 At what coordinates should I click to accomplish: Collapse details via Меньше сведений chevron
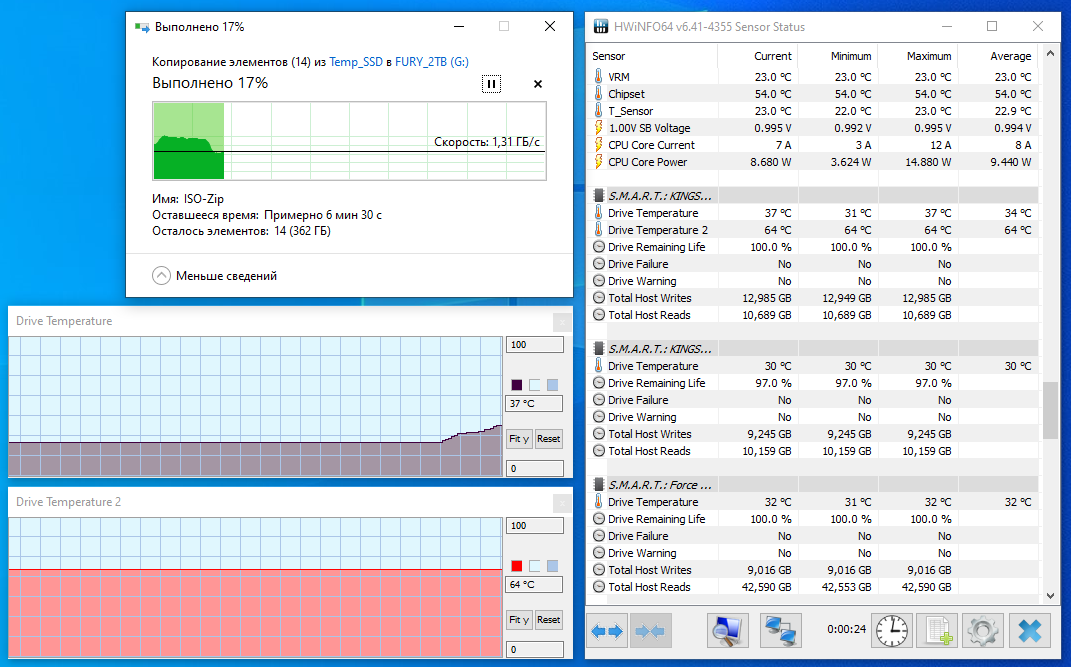[161, 276]
